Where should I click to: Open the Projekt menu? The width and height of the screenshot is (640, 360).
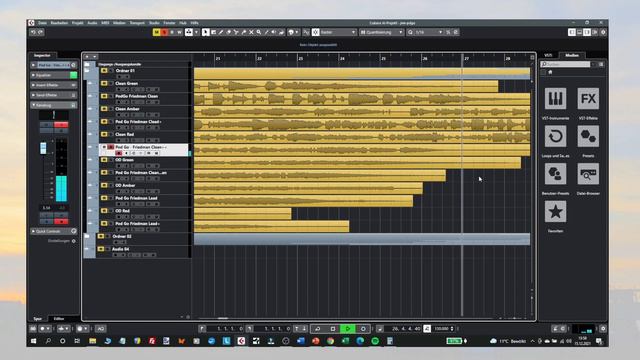point(78,23)
